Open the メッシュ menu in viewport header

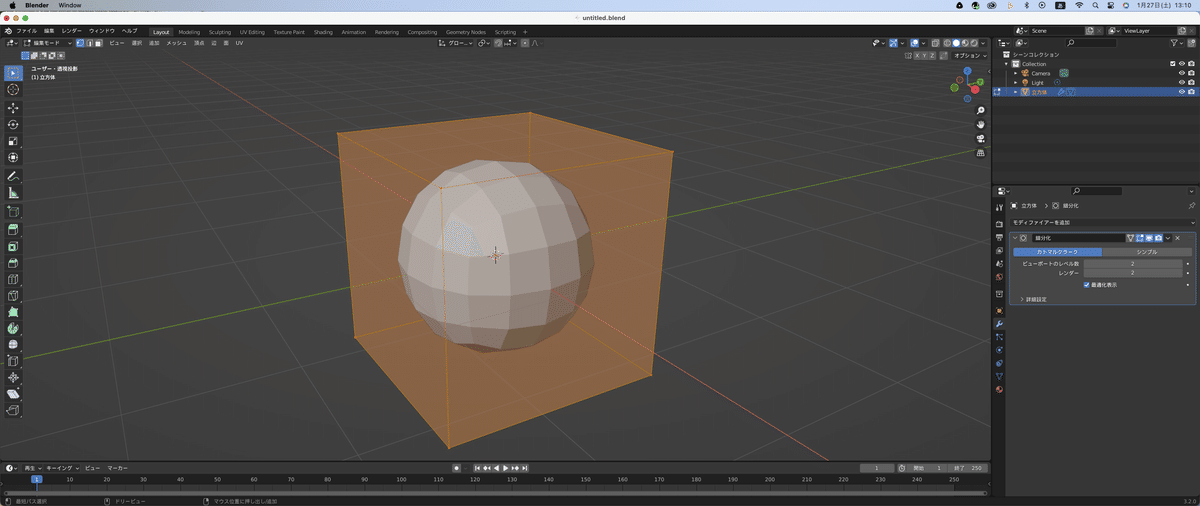pos(176,43)
